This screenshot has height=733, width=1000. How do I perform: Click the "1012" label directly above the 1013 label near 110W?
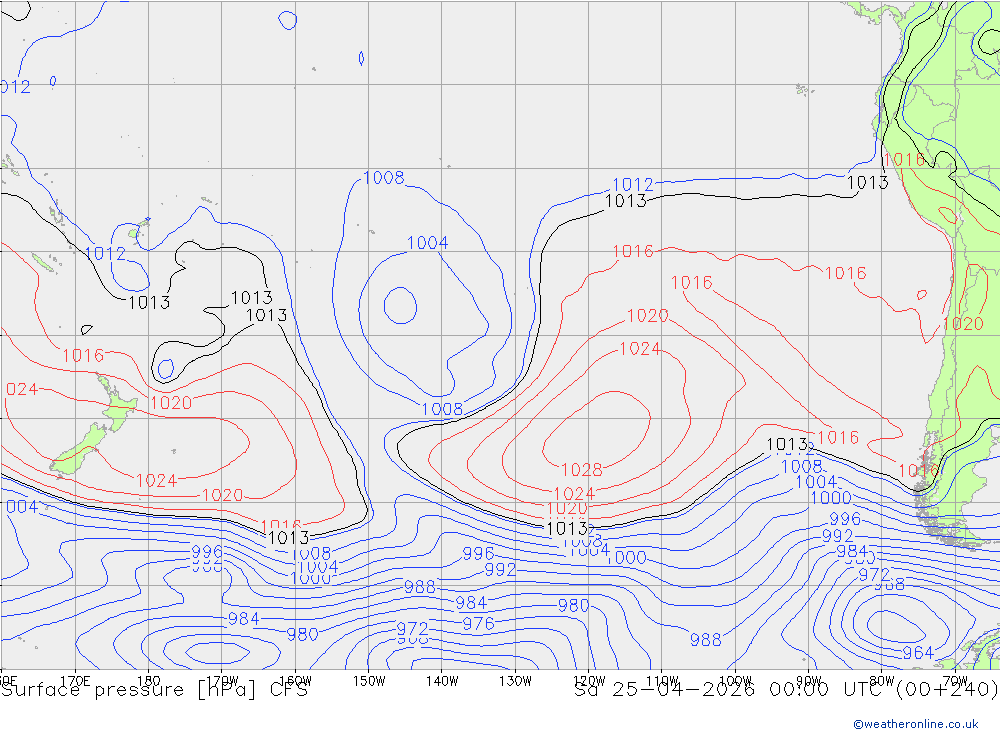coord(633,185)
